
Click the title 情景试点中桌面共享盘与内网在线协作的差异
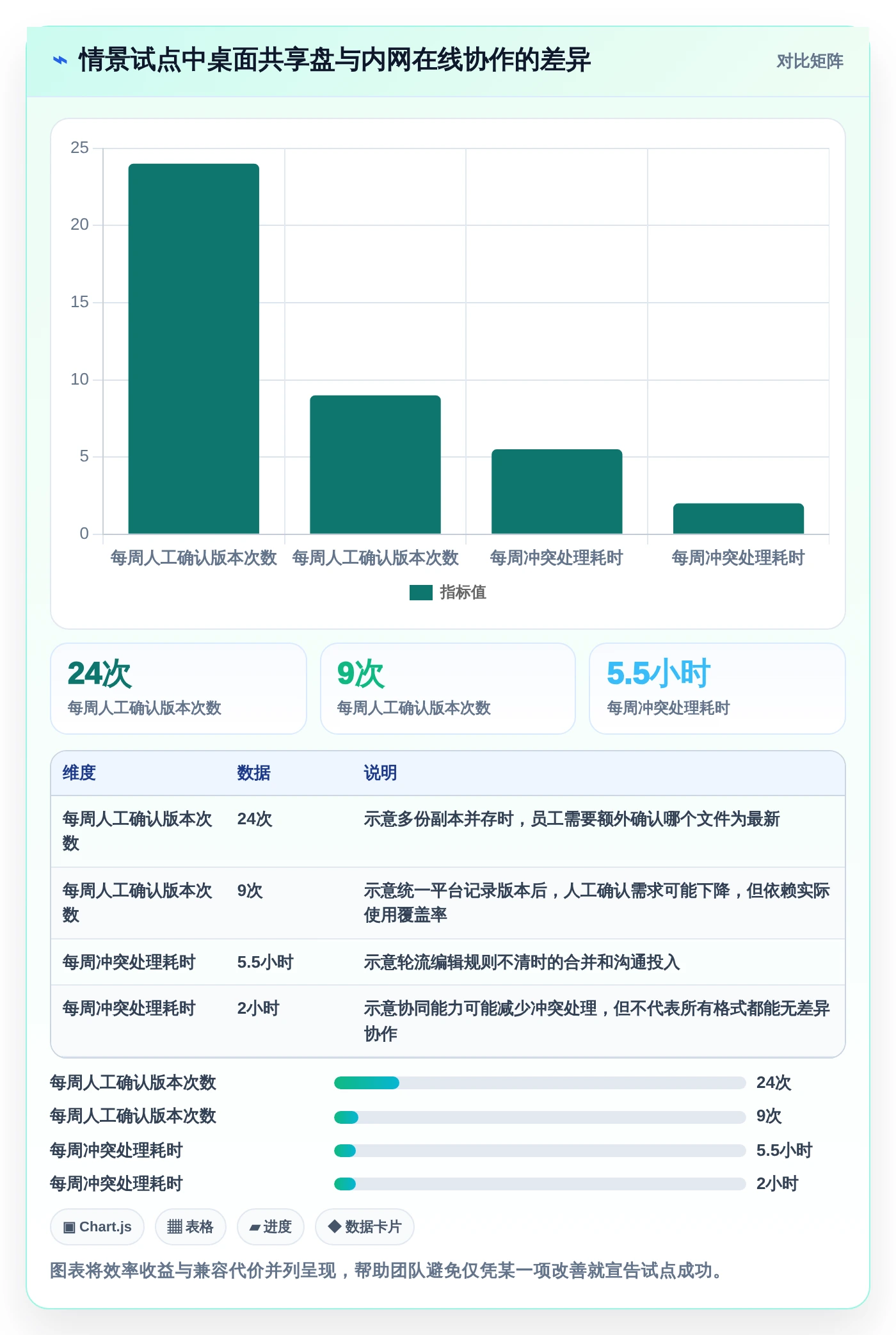click(x=334, y=60)
